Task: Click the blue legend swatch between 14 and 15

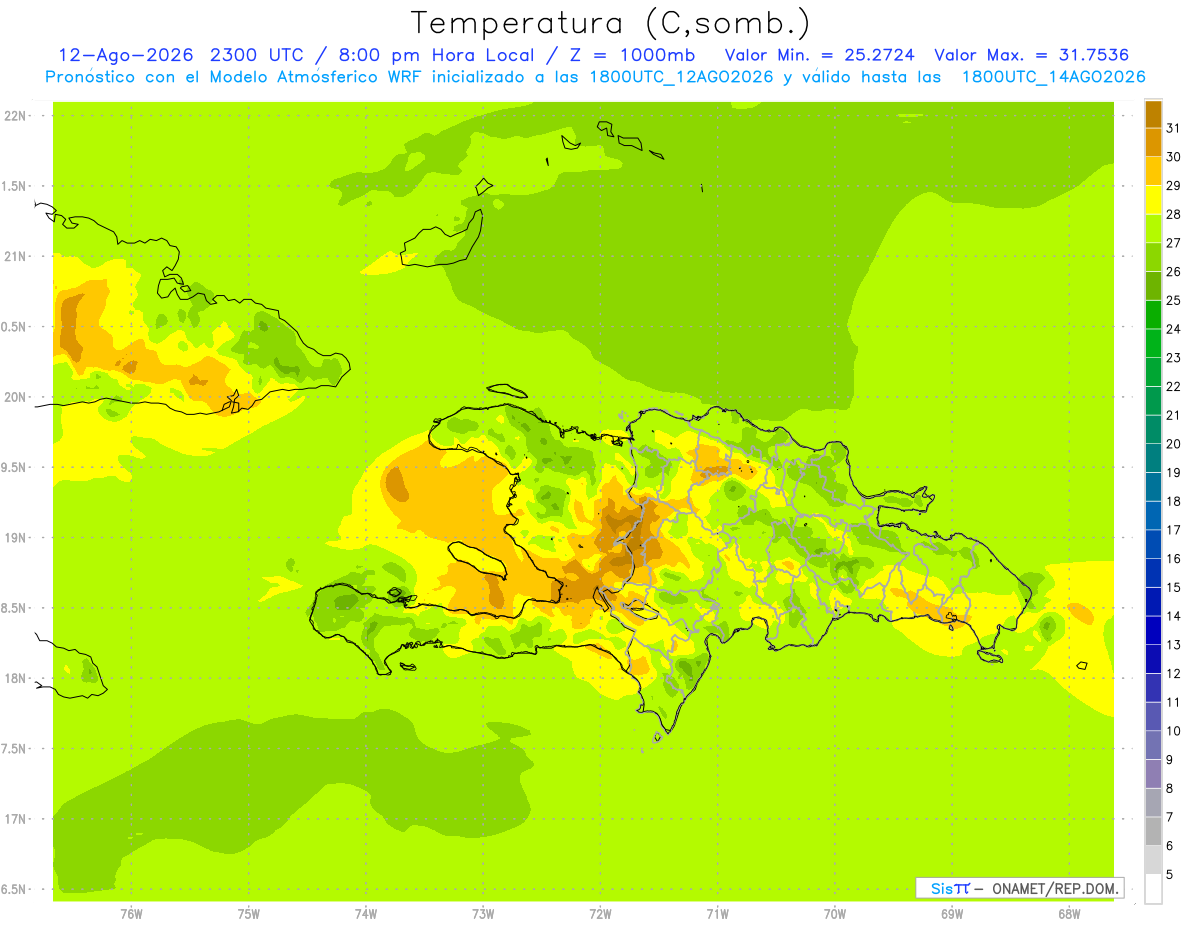Action: [x=1153, y=602]
